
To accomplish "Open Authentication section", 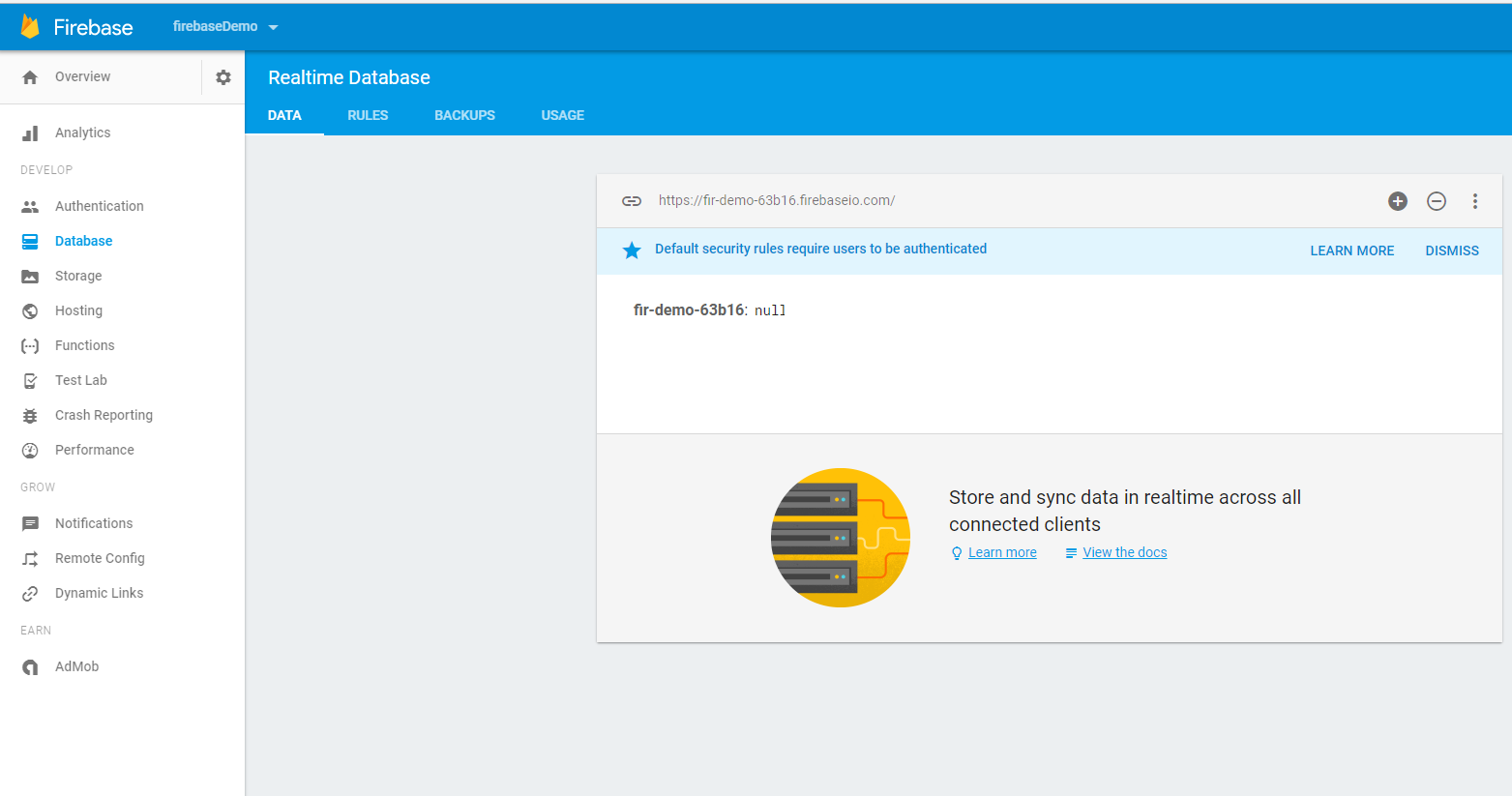I will pos(100,207).
